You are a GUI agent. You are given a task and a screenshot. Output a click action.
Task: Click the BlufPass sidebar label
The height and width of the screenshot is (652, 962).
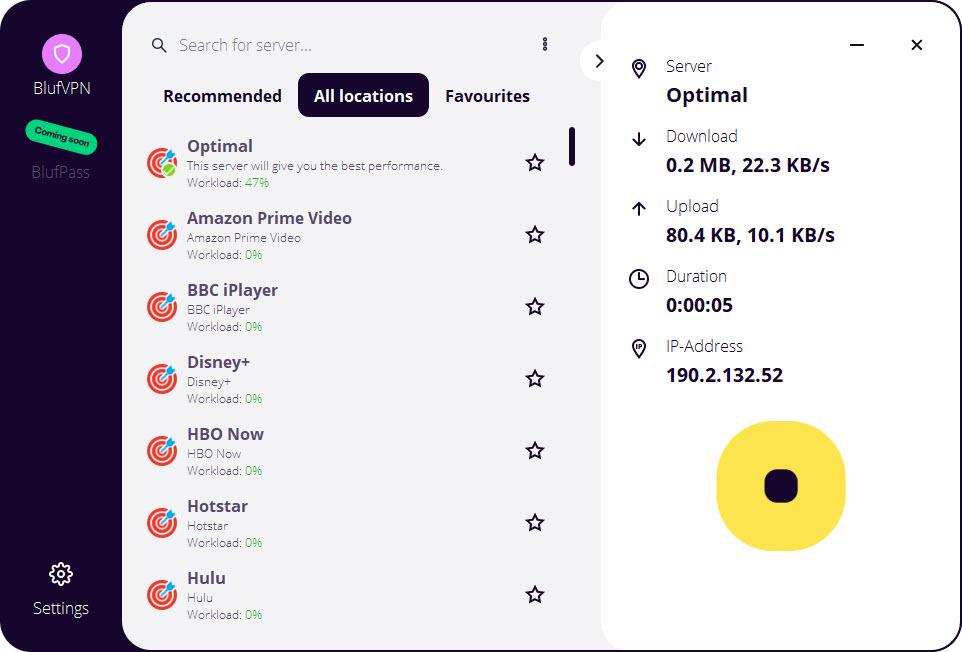point(61,172)
